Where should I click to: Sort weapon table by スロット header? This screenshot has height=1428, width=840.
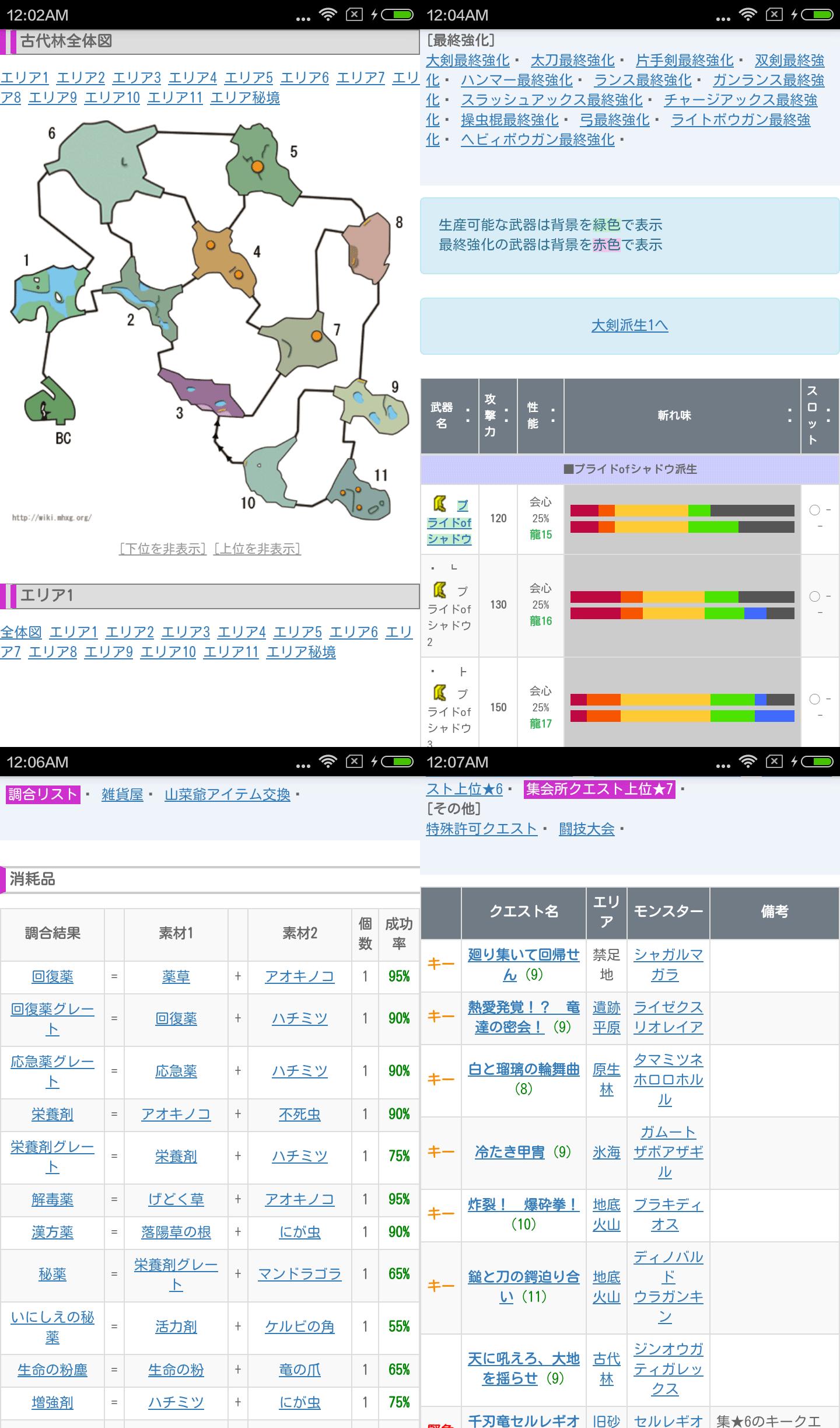point(820,416)
